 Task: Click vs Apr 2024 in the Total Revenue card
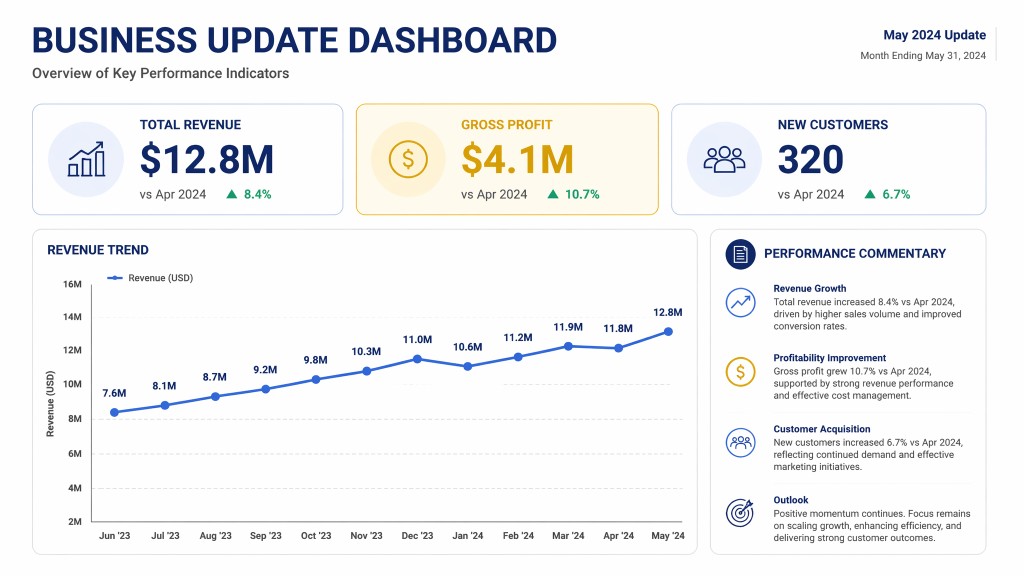(x=172, y=194)
